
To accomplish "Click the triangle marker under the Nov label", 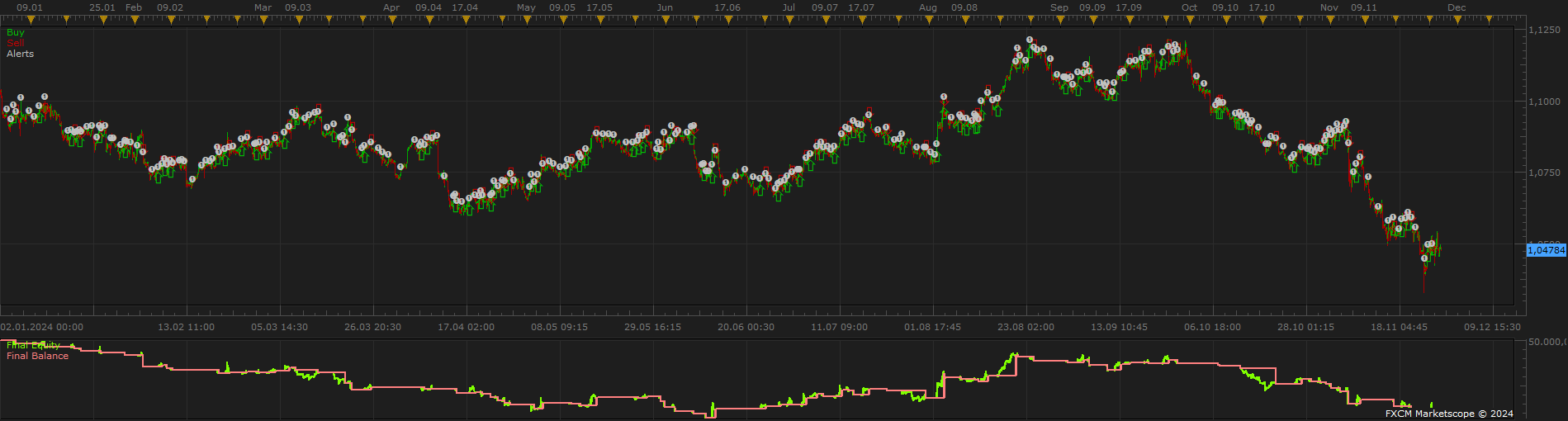I will coord(1330,20).
